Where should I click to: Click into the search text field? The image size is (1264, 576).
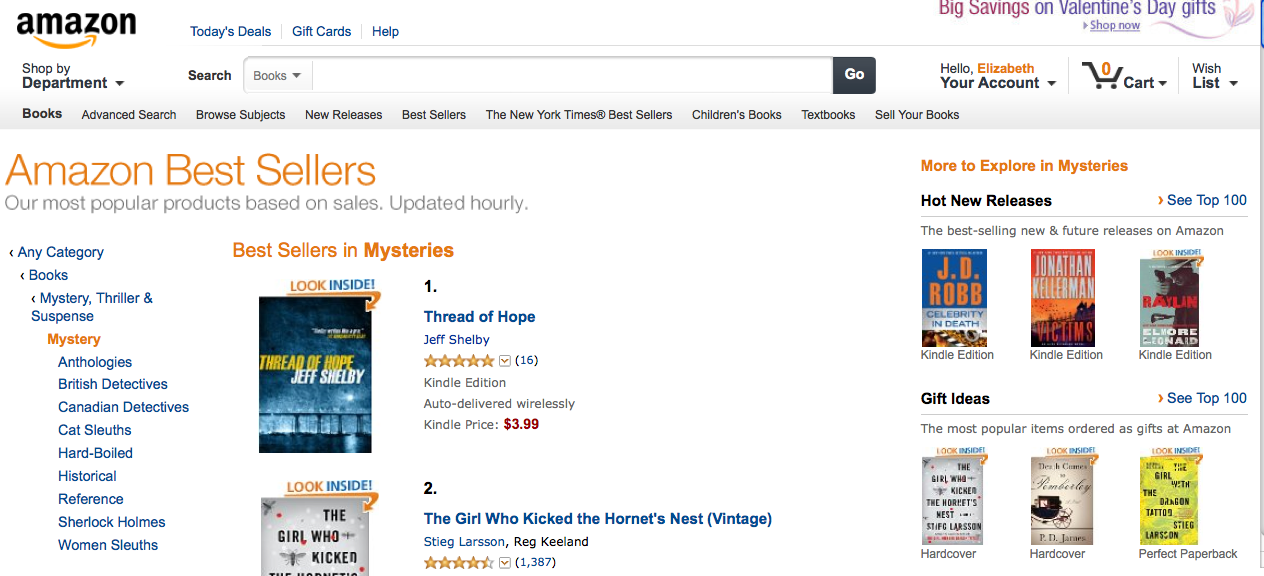(x=570, y=75)
